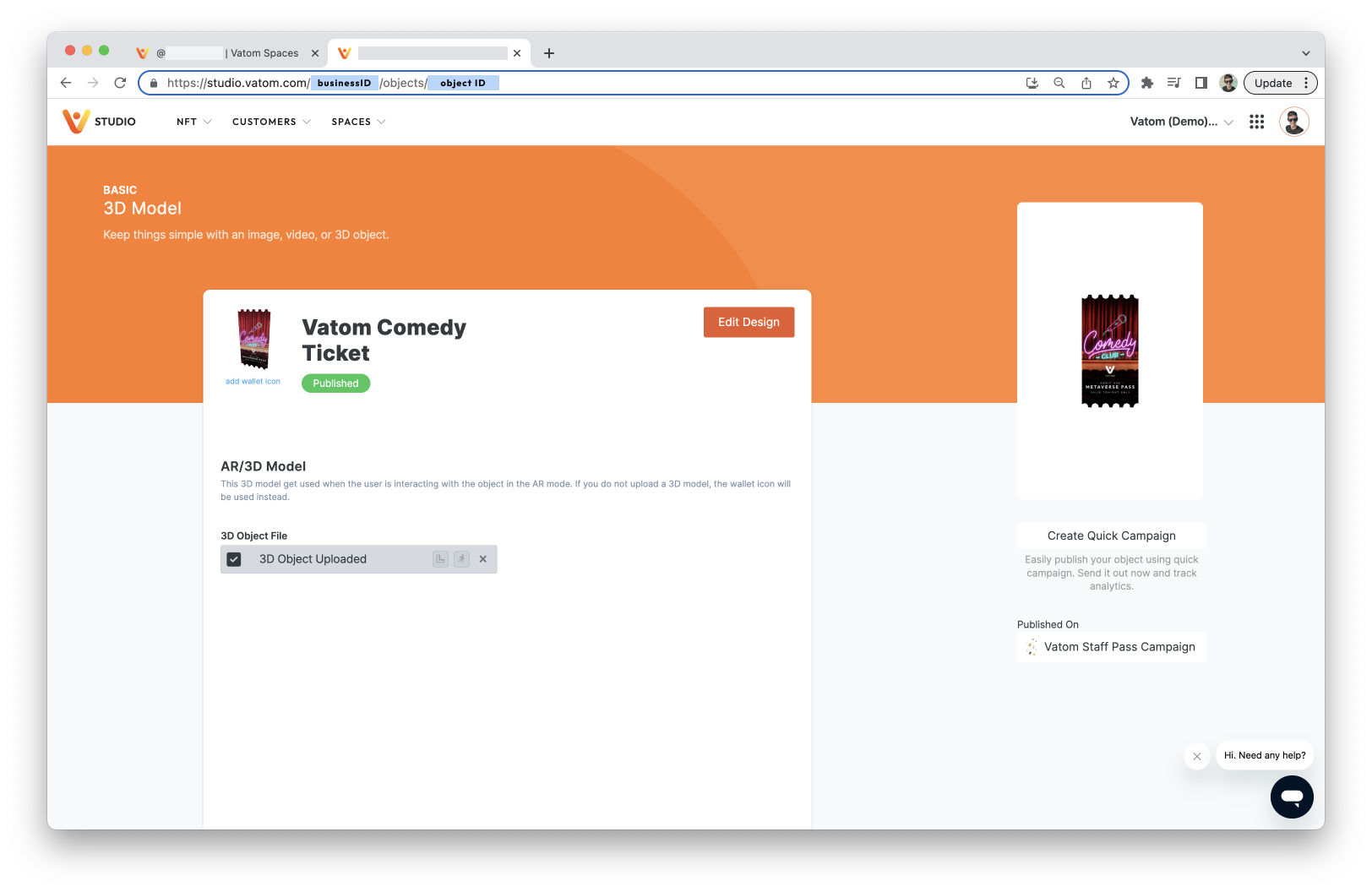Viewport: 1372px width, 892px height.
Task: Open the apps grid launcher
Action: click(x=1256, y=122)
